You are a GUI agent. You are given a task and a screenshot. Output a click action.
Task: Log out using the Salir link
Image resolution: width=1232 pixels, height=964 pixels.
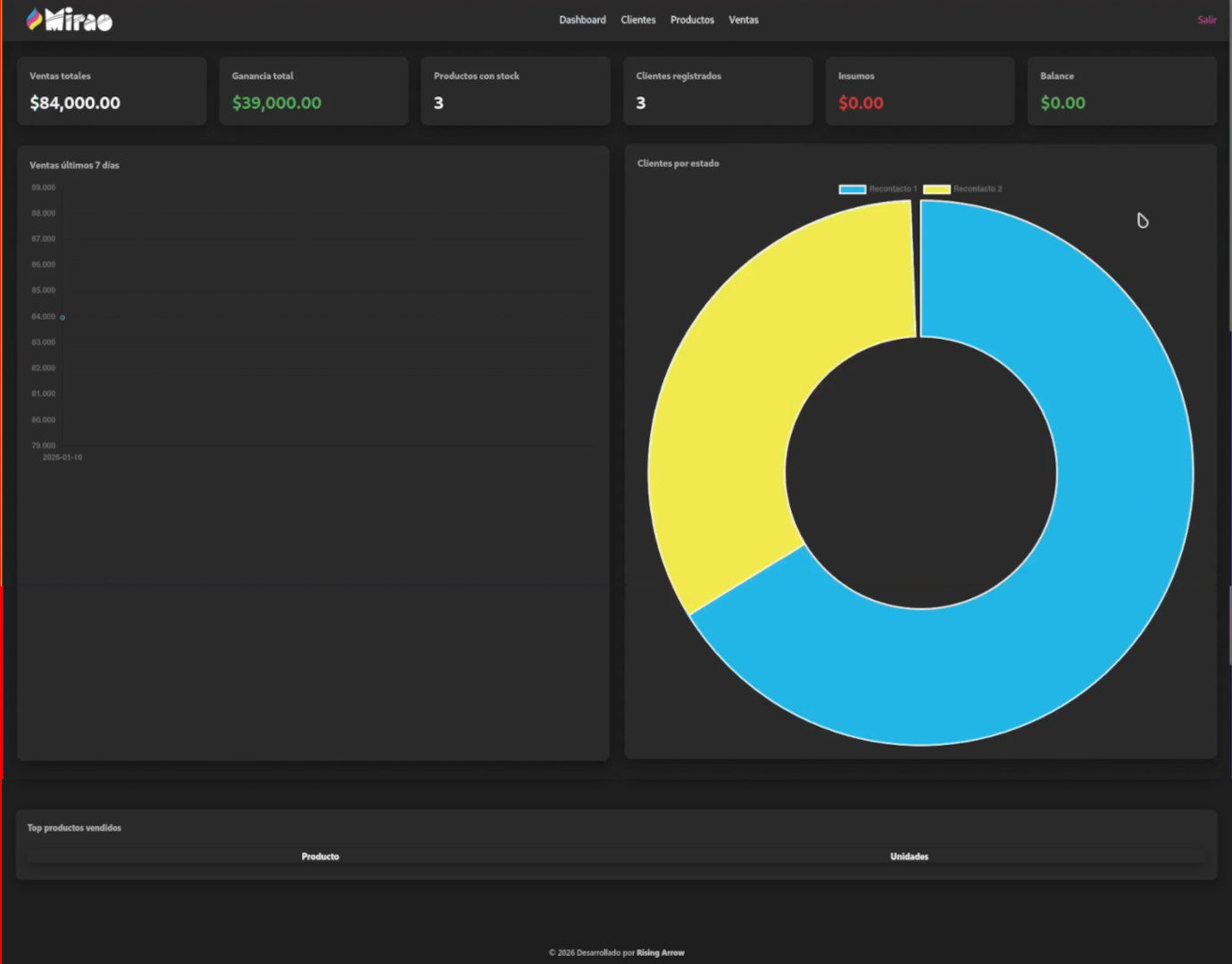pyautogui.click(x=1206, y=20)
